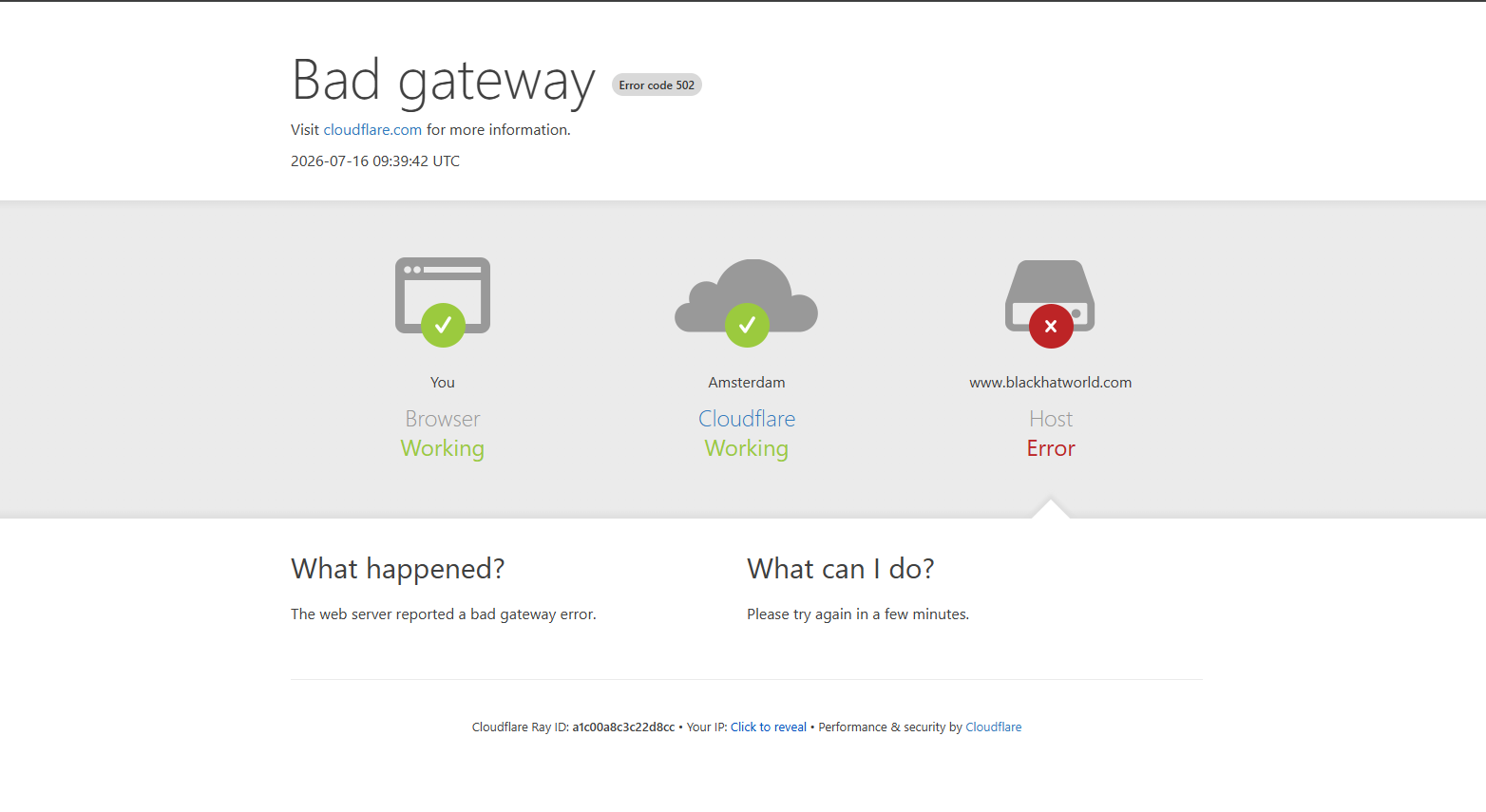Image resolution: width=1486 pixels, height=812 pixels.
Task: Click the green Working text under Browser
Action: pos(443,448)
